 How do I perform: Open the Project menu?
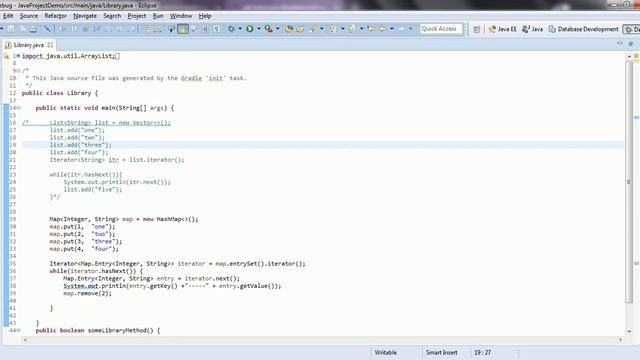[x=137, y=16]
